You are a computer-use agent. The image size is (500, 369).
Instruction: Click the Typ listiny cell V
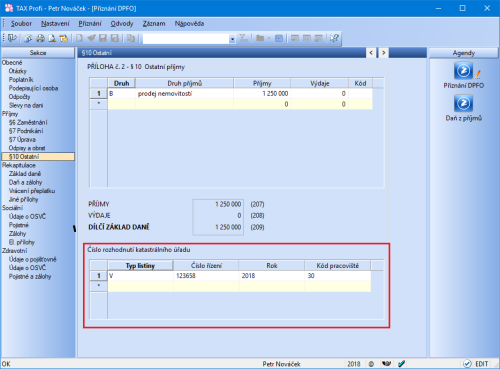pyautogui.click(x=140, y=276)
